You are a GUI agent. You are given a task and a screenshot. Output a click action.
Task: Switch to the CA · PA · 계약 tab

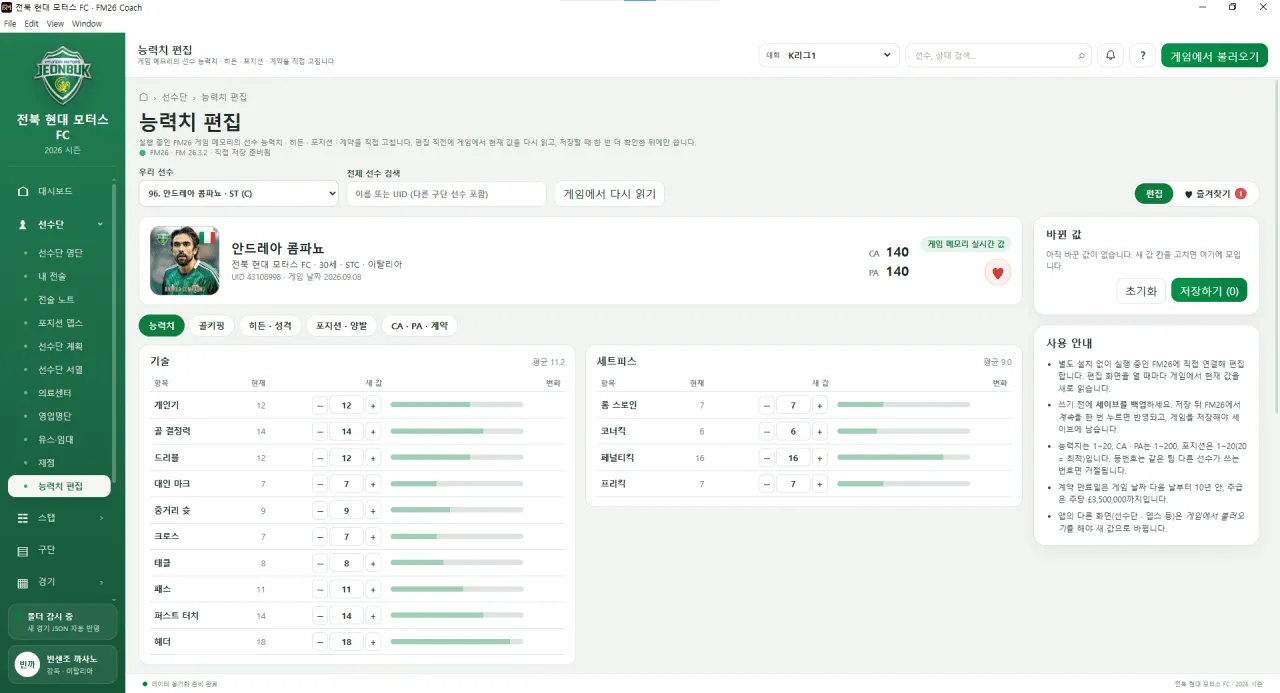coord(420,326)
